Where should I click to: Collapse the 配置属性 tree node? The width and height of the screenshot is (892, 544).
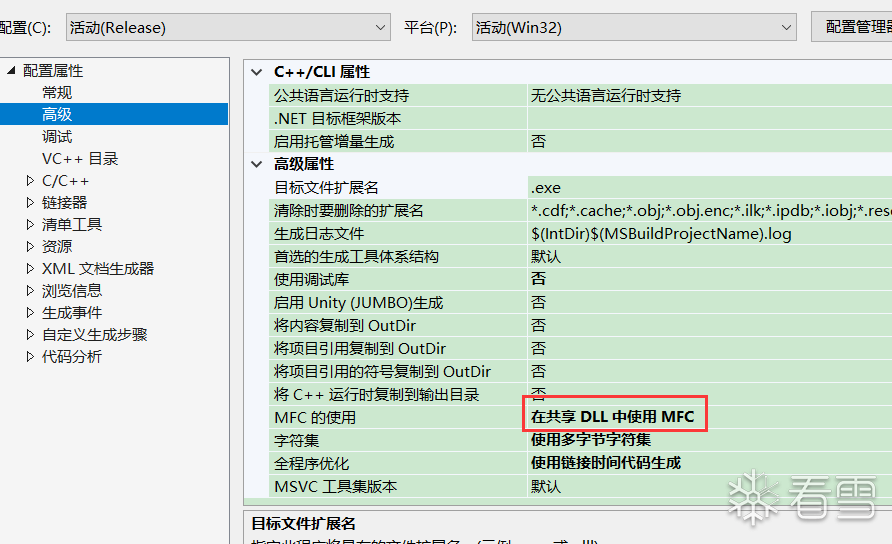tap(11, 71)
